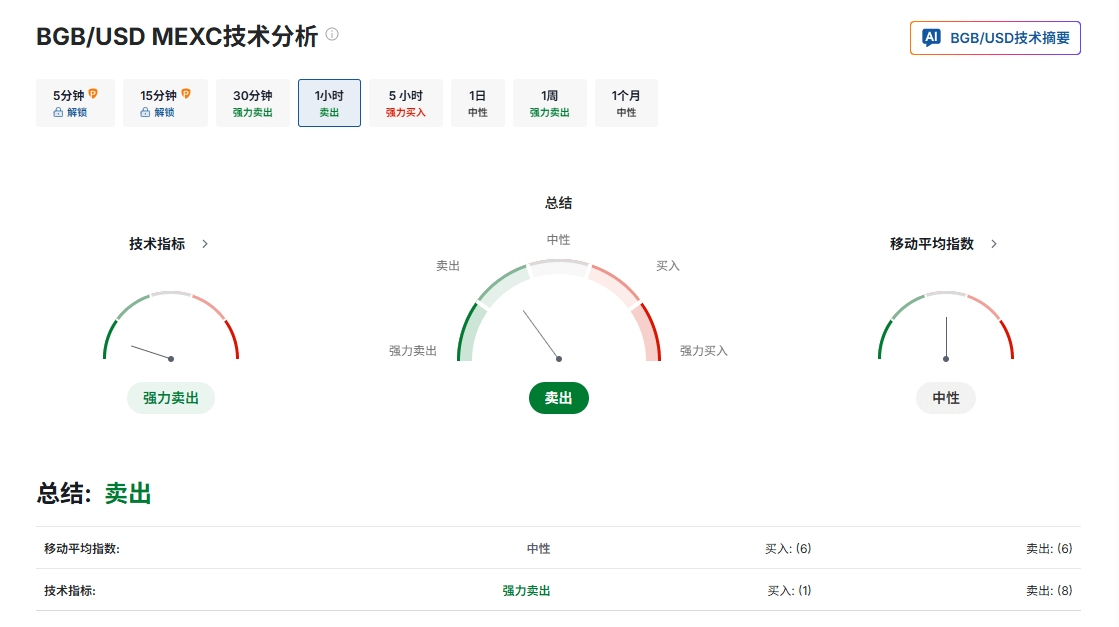Viewport: 1119px width, 627px height.
Task: Click the 强力卖出 pill under 技术指标 gauge
Action: click(x=171, y=398)
